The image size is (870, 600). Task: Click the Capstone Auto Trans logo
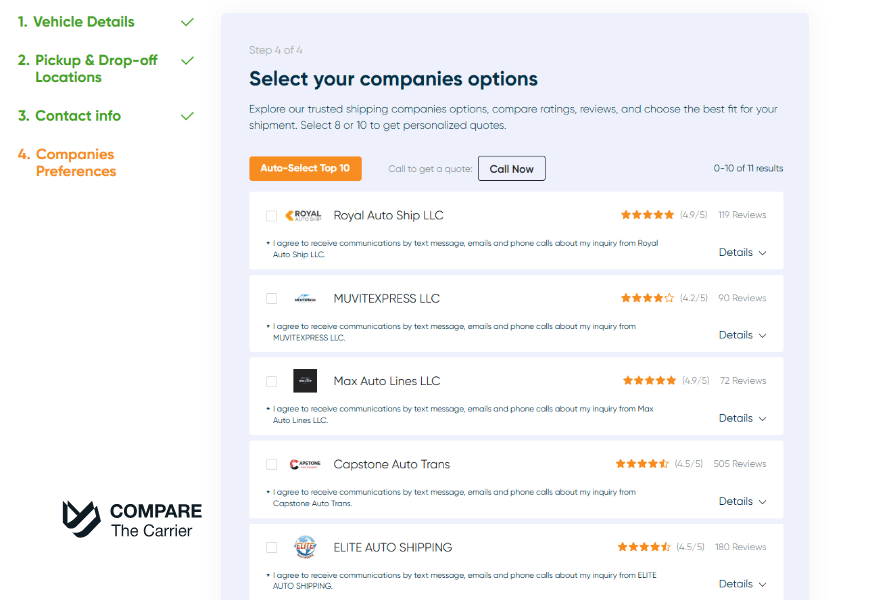pos(304,464)
